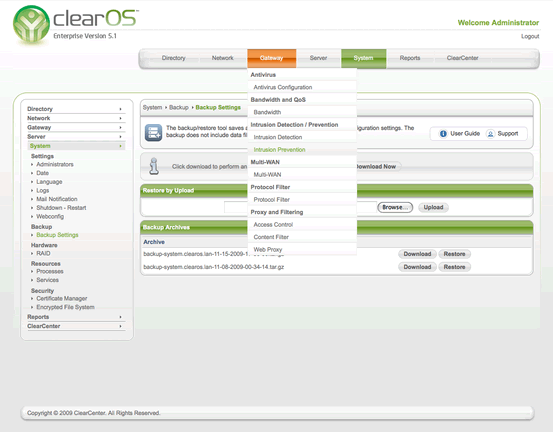Open Mail Notification in sidebar
Image resolution: width=553 pixels, height=432 pixels.
57,199
